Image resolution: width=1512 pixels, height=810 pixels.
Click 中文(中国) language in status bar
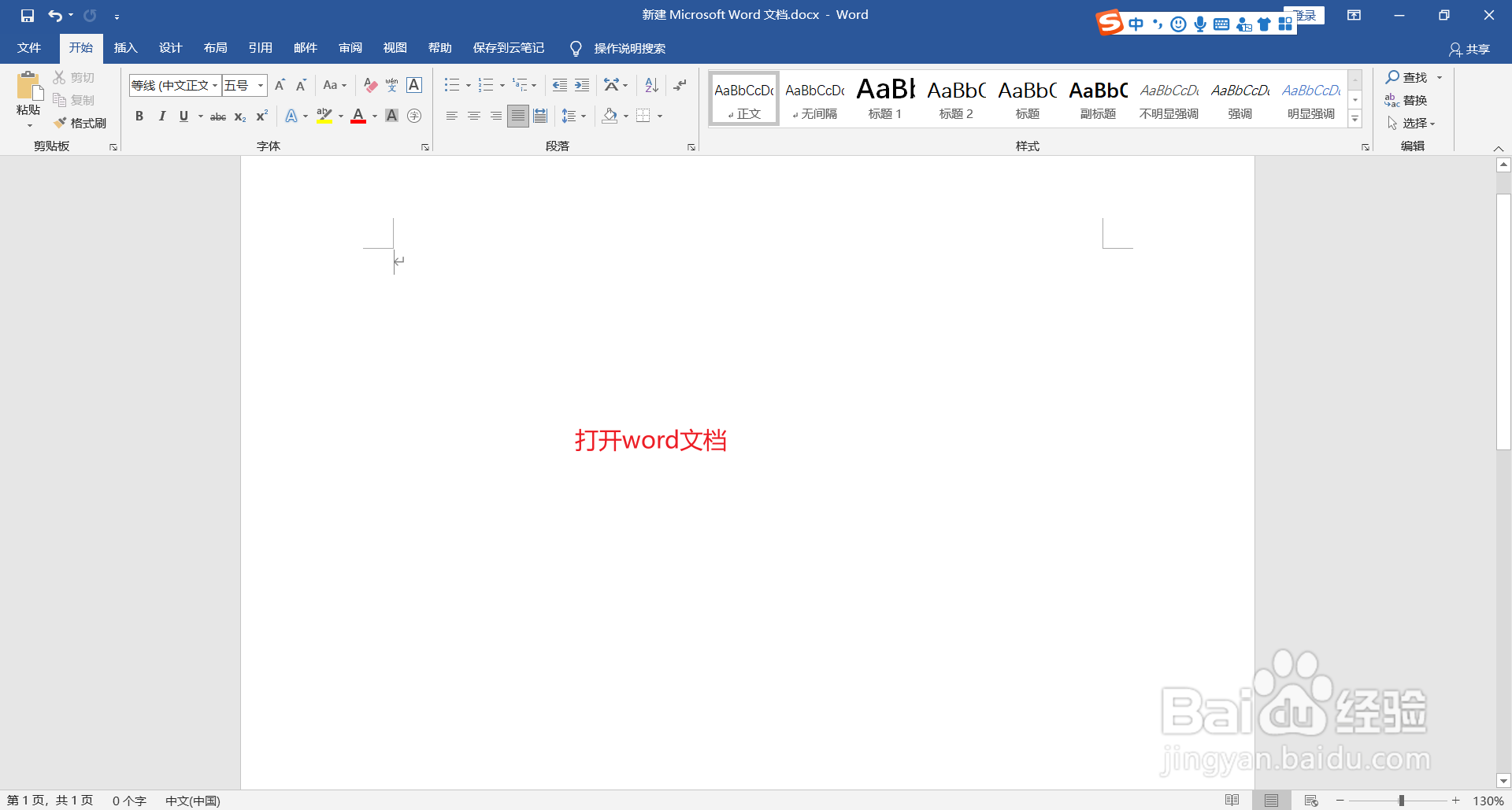(193, 801)
